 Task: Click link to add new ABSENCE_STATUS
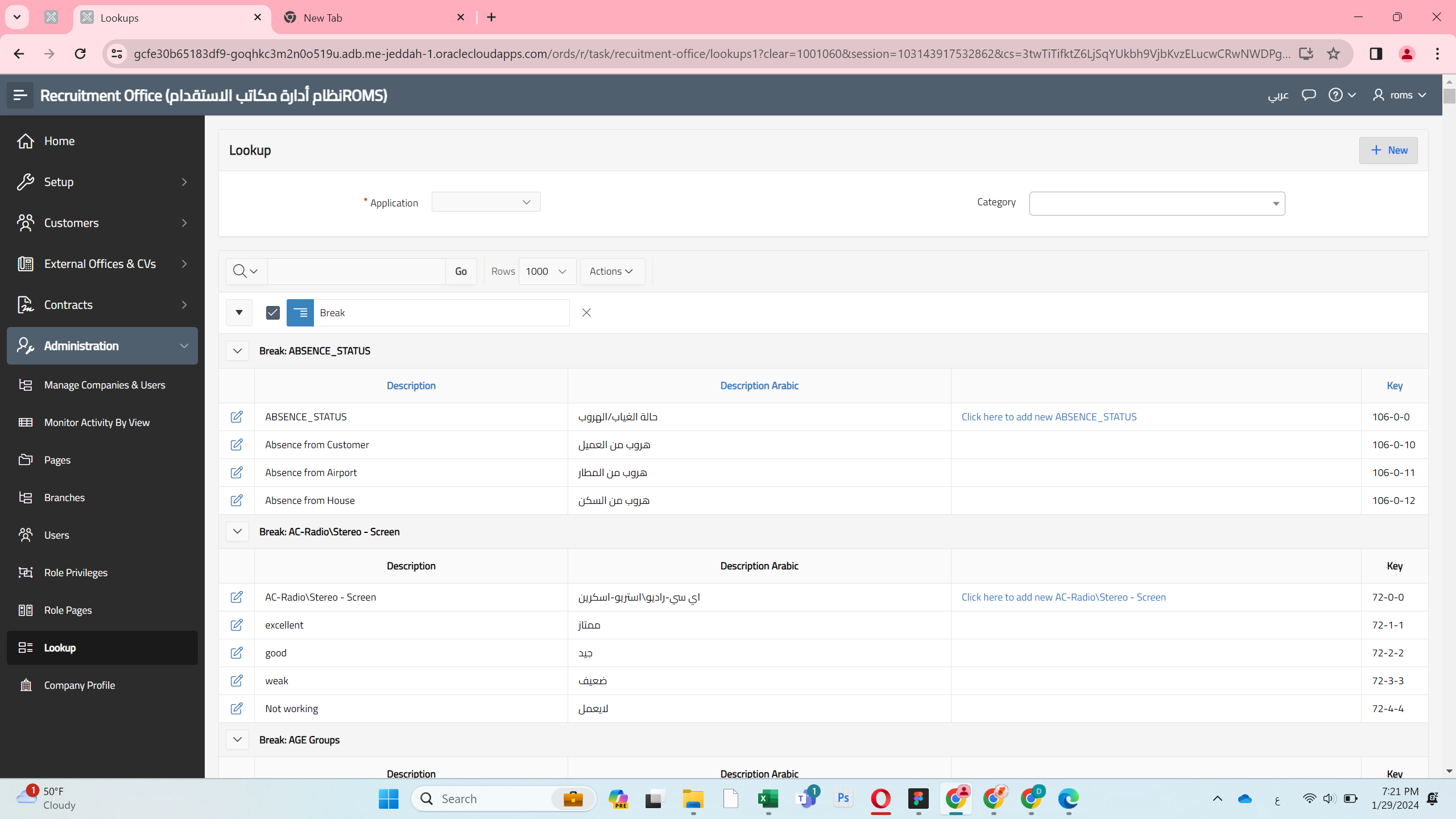click(x=1049, y=417)
